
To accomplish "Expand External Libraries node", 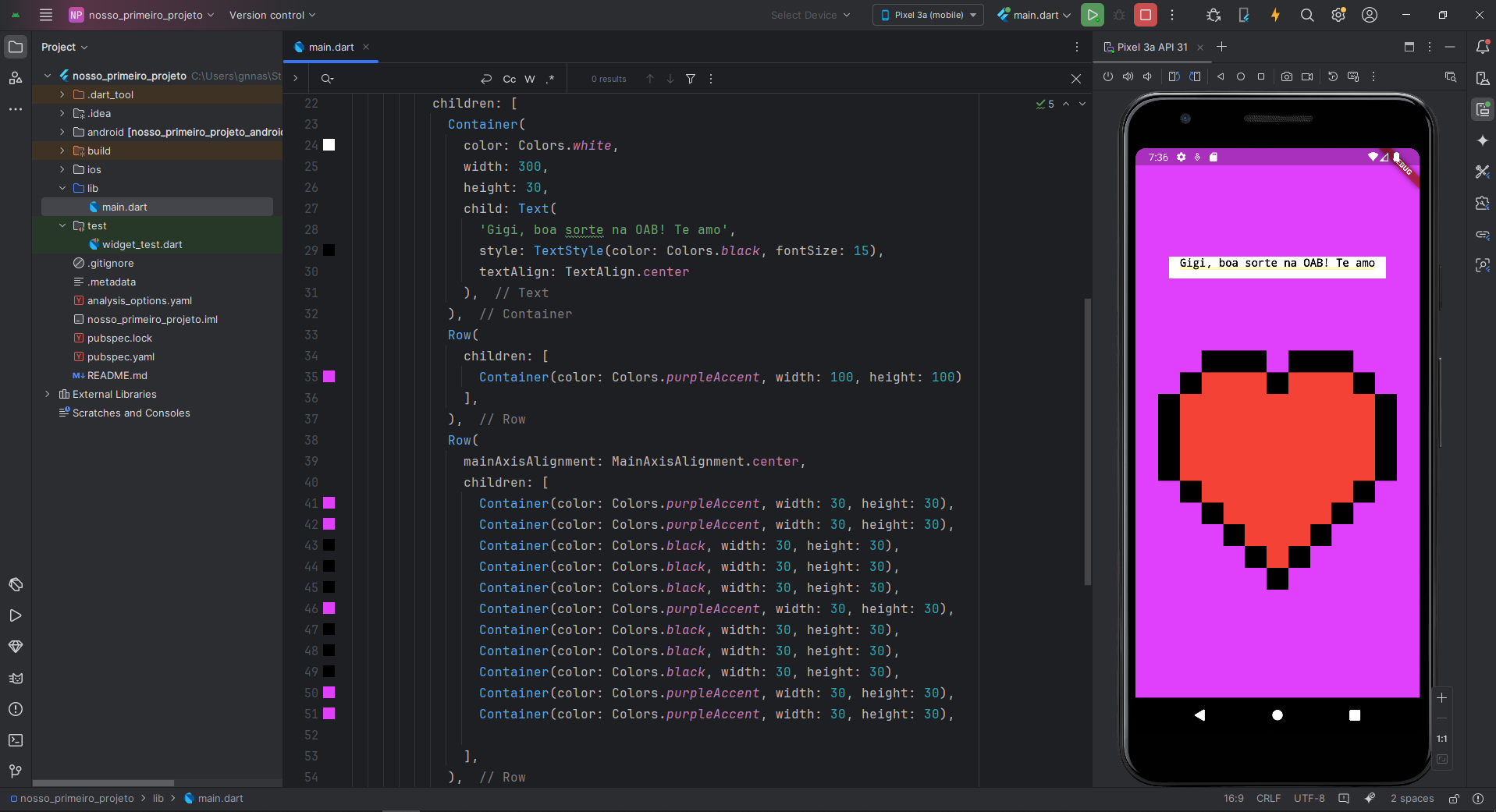I will [x=48, y=394].
